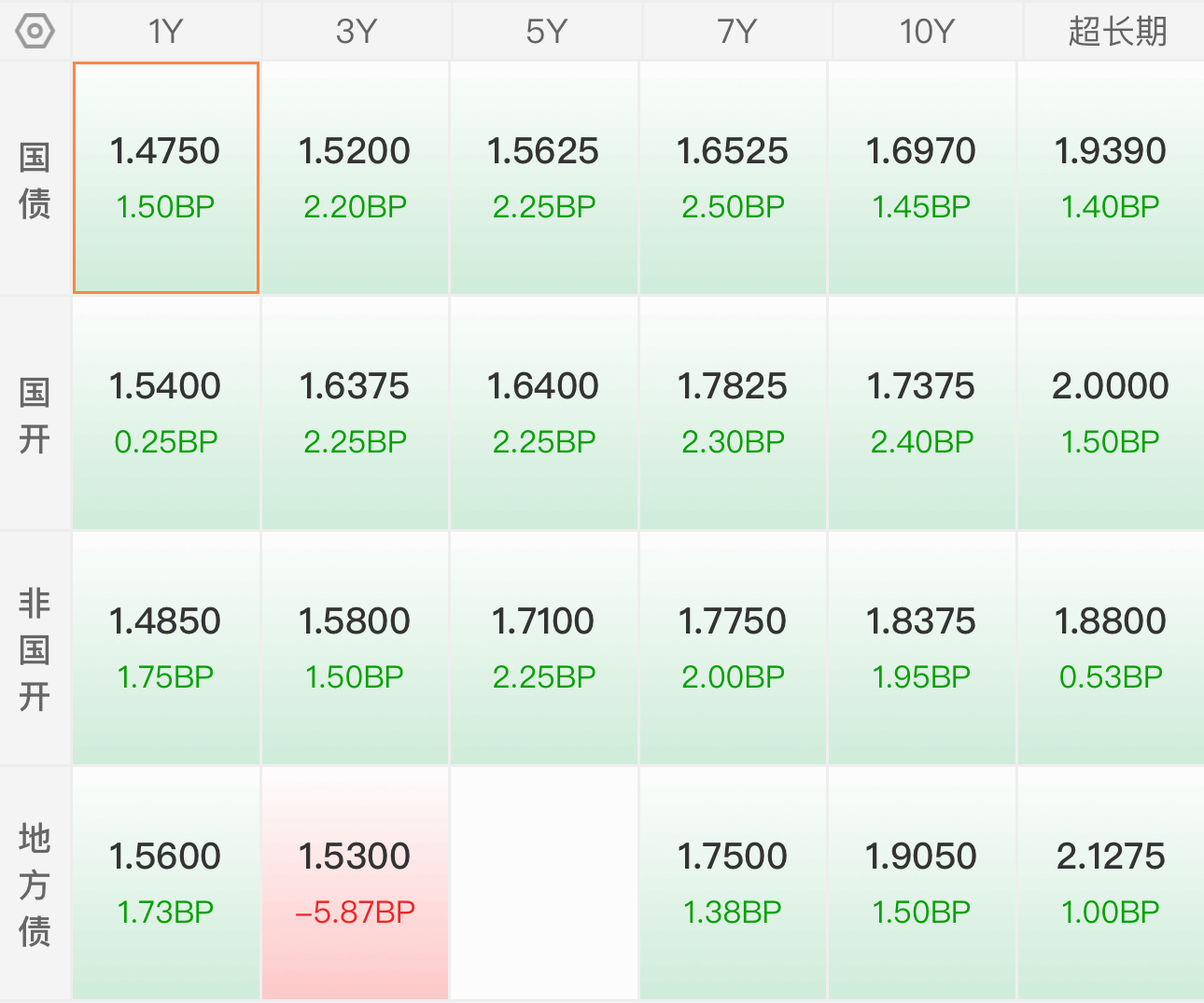Select 国开 超长期 cell showing 2.0000
The width and height of the screenshot is (1204, 1003).
pyautogui.click(x=1111, y=413)
